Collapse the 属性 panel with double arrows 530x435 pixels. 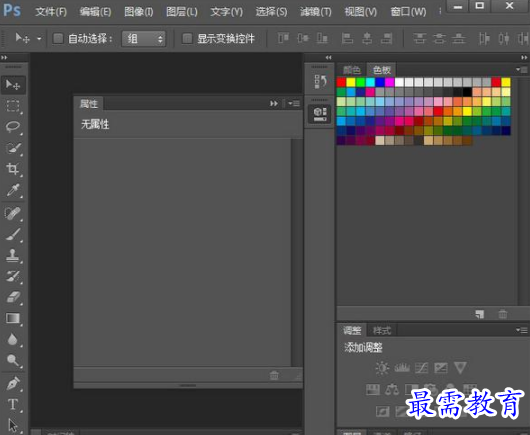coord(273,103)
